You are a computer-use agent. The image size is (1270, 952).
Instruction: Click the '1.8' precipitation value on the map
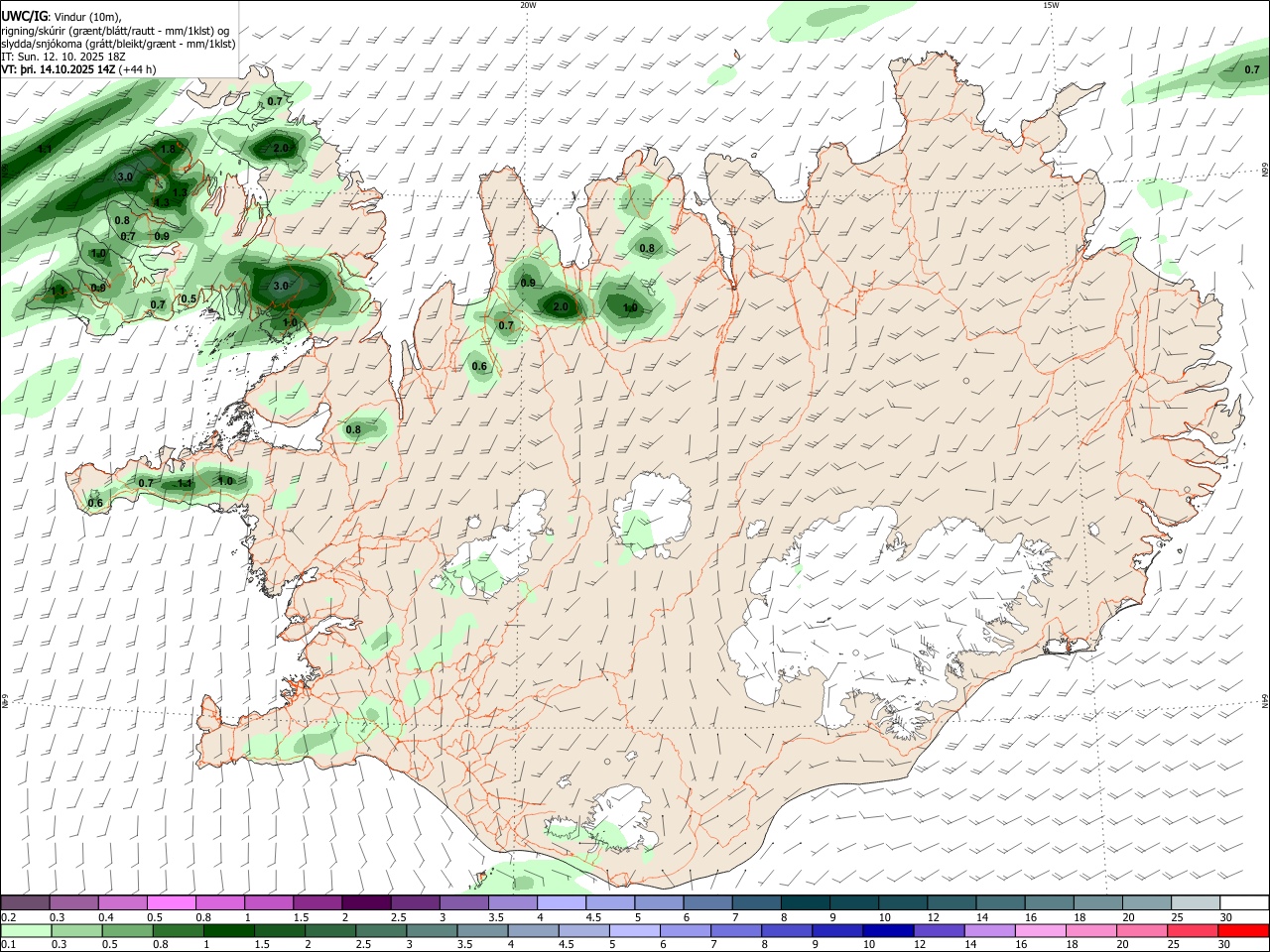pyautogui.click(x=168, y=149)
